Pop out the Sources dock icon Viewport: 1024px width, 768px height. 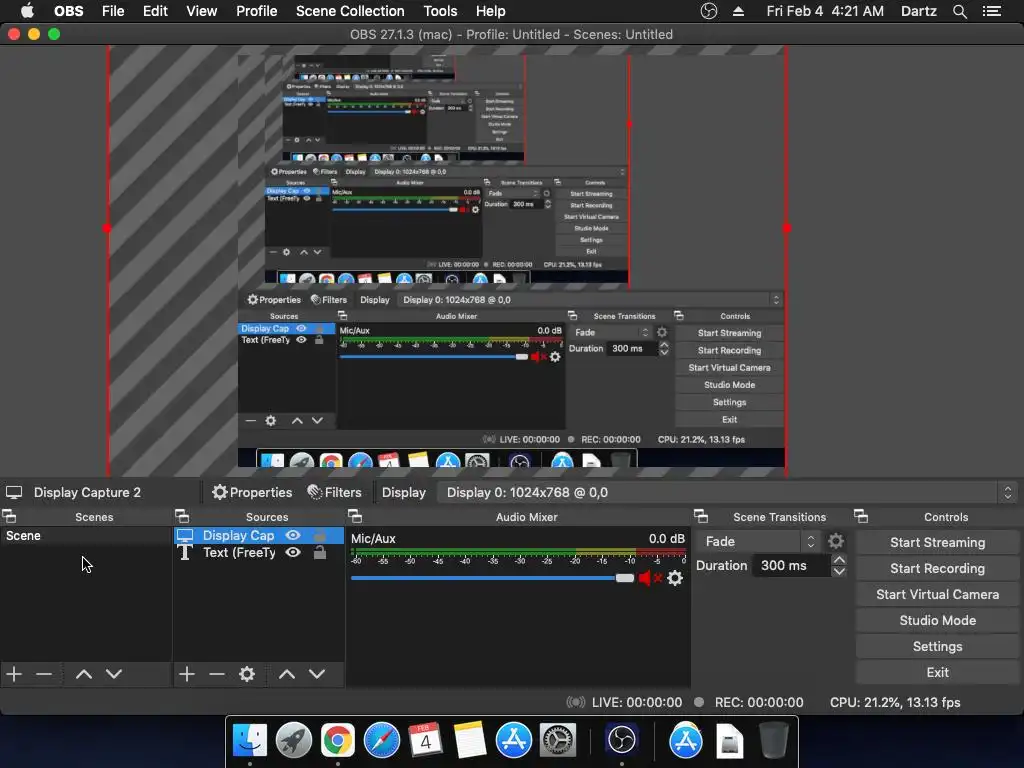coord(182,517)
